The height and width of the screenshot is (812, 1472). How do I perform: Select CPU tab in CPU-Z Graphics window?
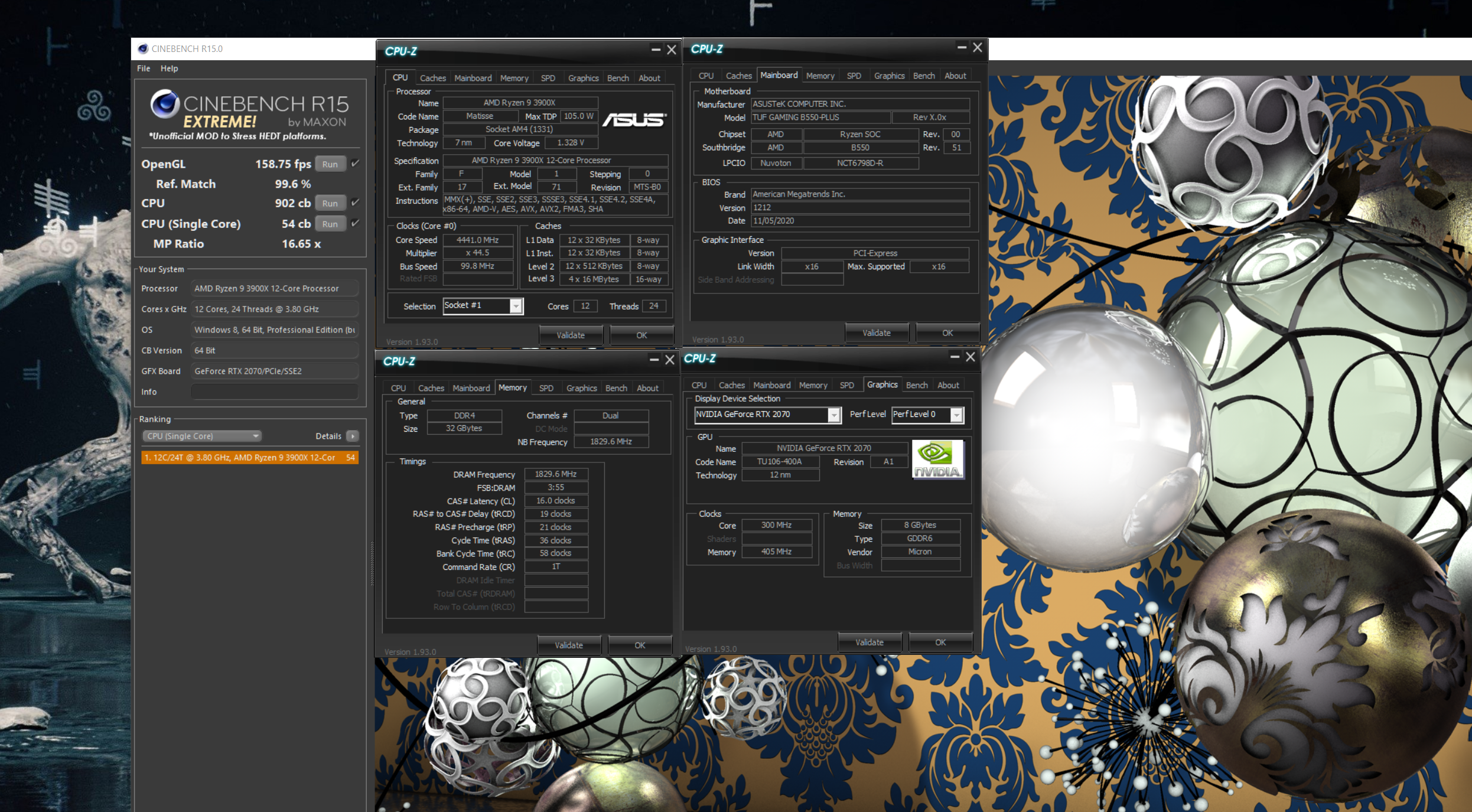699,385
